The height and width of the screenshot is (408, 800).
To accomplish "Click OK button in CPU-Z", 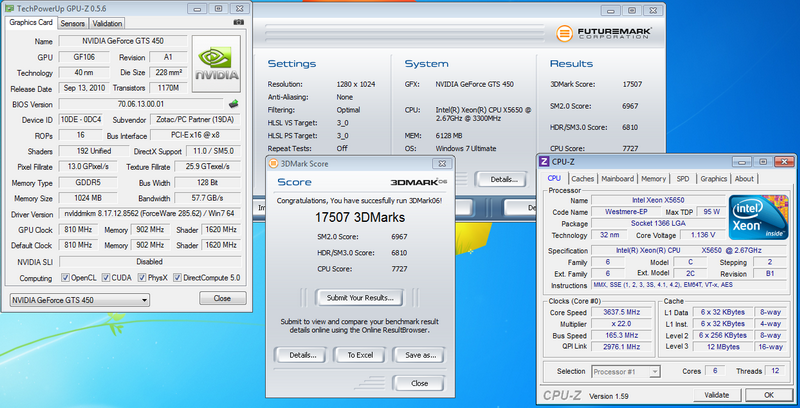I will pyautogui.click(x=769, y=395).
